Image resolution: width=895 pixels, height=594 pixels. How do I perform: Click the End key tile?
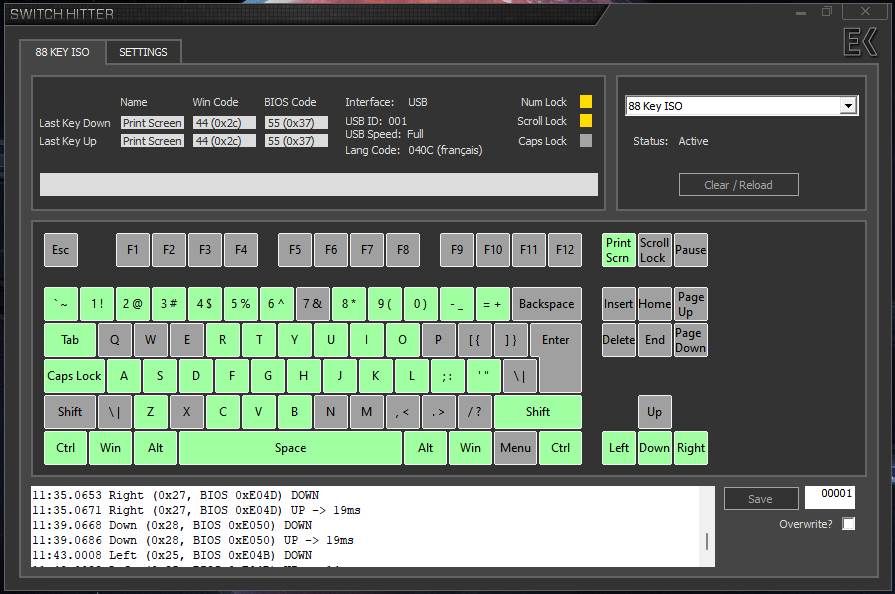(654, 340)
